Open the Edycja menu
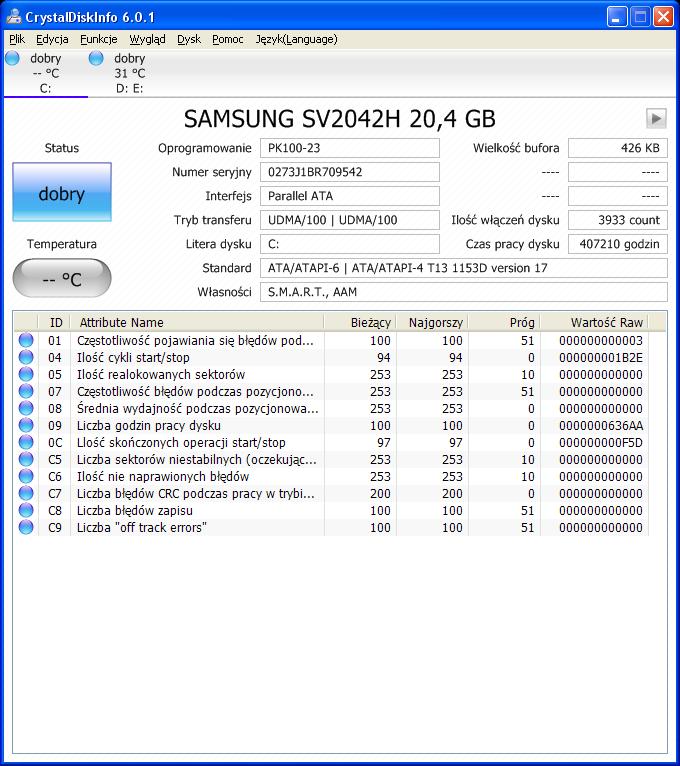The height and width of the screenshot is (766, 680). [x=52, y=39]
